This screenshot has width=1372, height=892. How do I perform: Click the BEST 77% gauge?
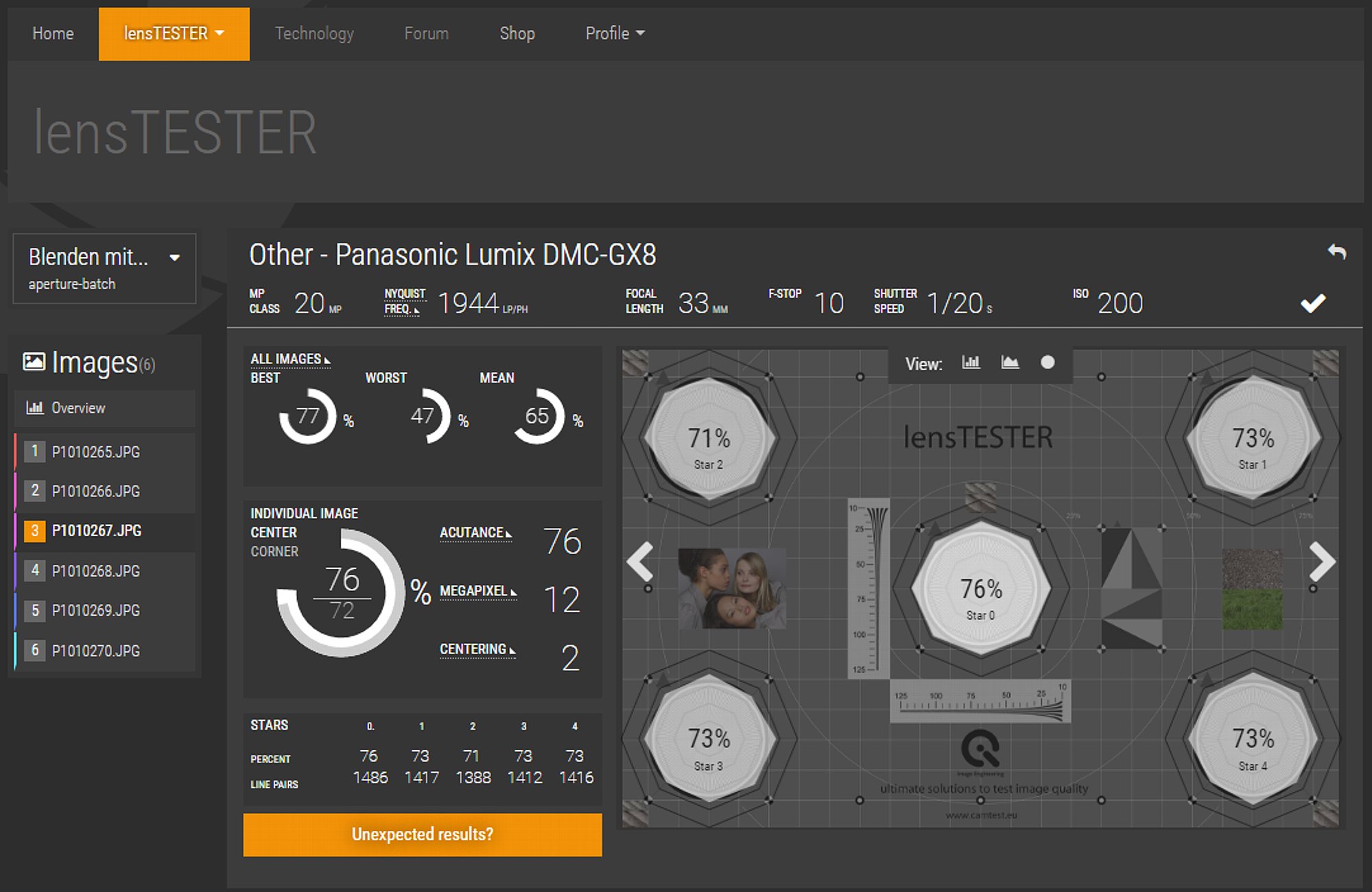[x=307, y=415]
